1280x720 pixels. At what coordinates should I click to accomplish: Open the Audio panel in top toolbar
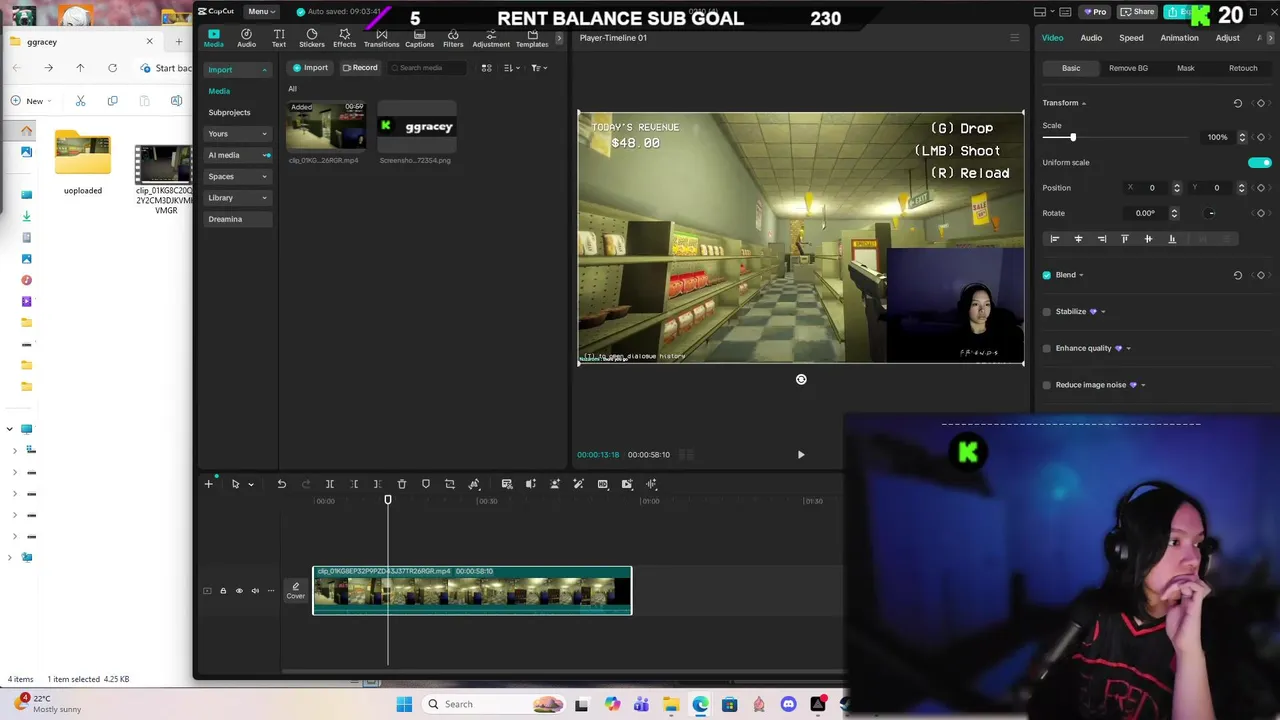[x=246, y=38]
